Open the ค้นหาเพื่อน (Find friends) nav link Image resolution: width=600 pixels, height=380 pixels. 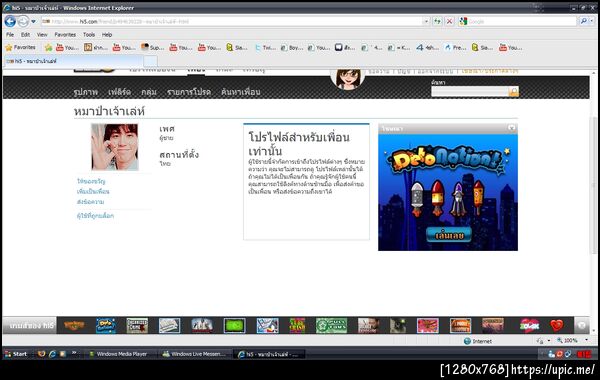coord(241,92)
